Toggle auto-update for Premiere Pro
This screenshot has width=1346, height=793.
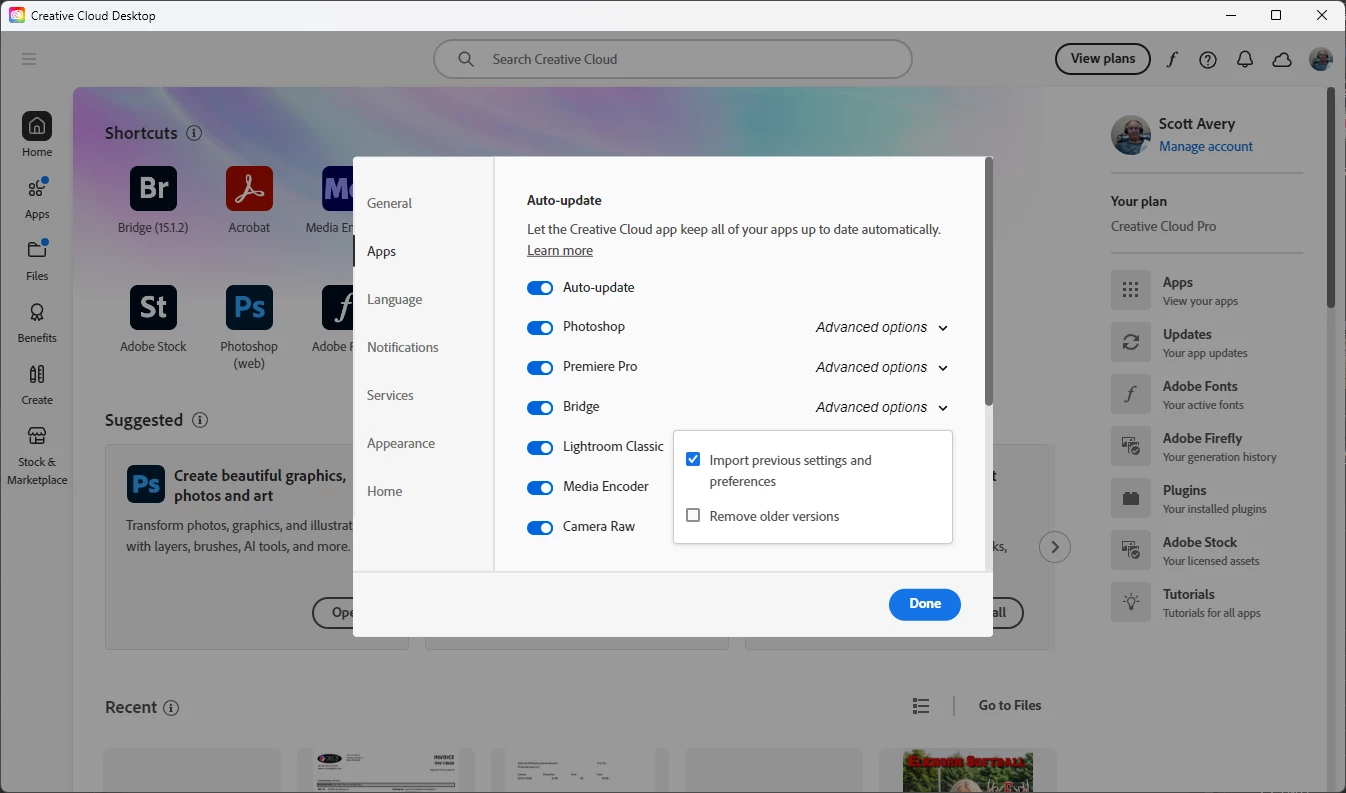(x=540, y=368)
